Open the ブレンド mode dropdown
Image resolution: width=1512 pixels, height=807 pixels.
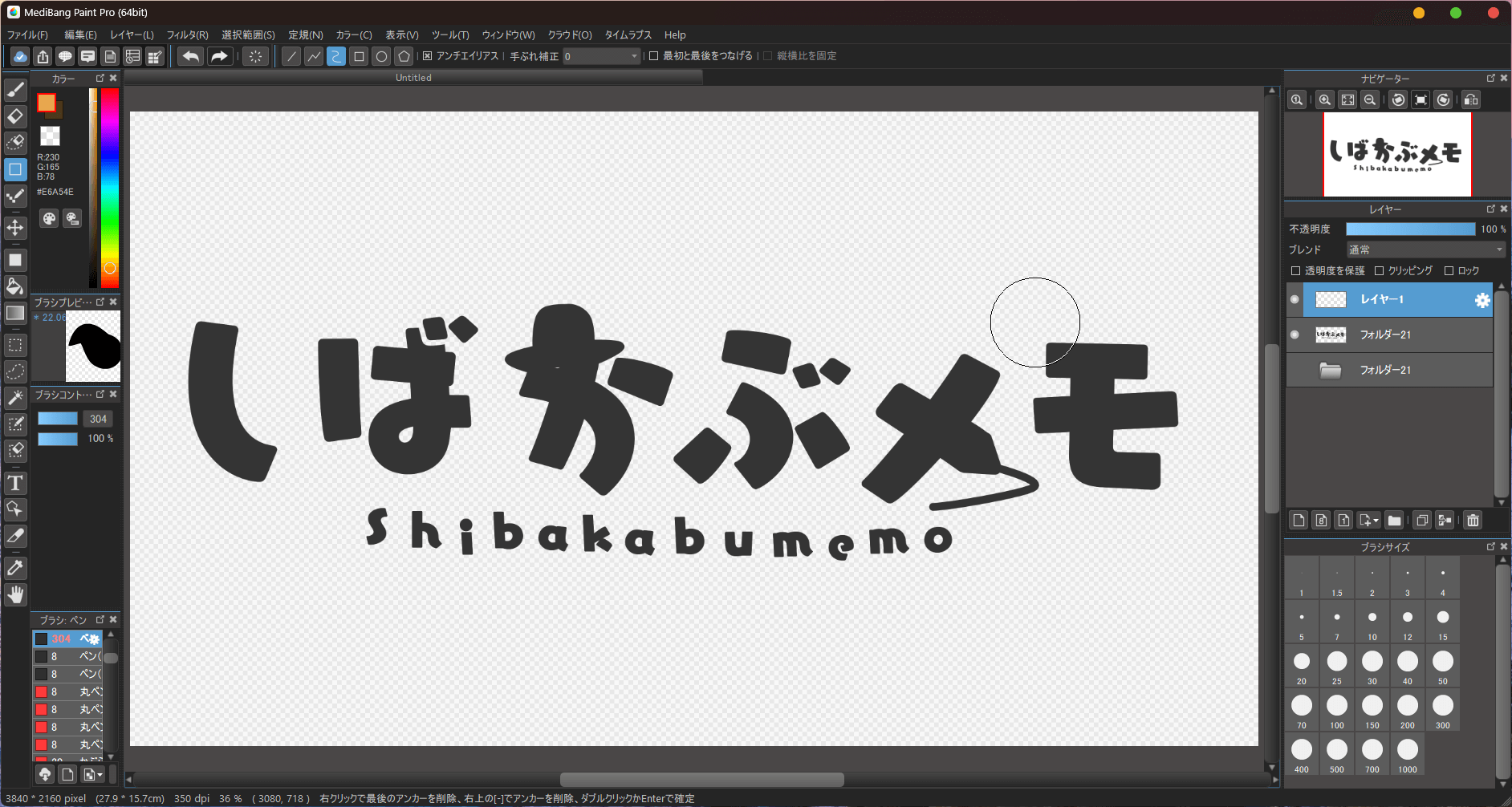(1426, 250)
